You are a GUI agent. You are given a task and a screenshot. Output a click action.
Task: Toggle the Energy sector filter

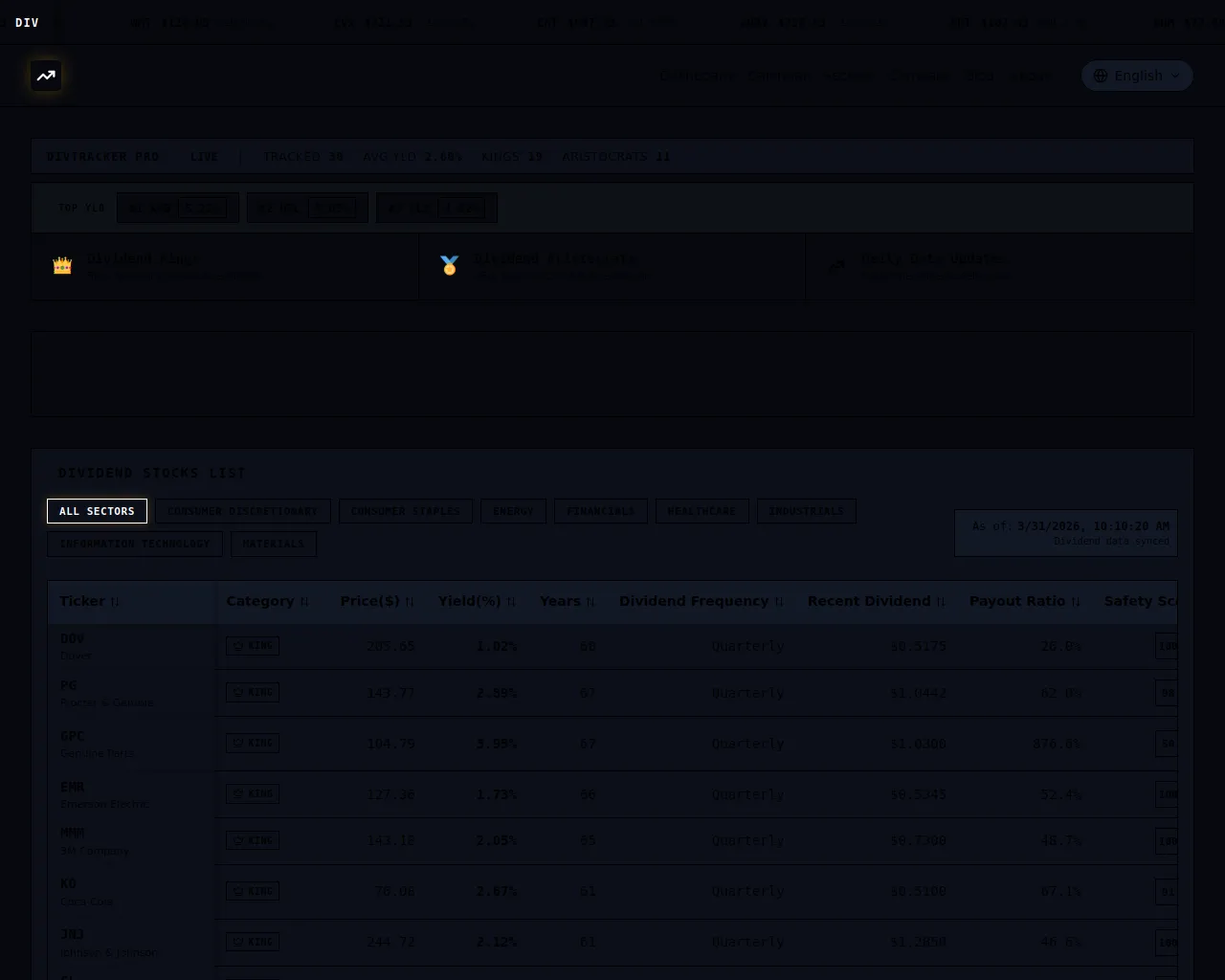coord(513,511)
